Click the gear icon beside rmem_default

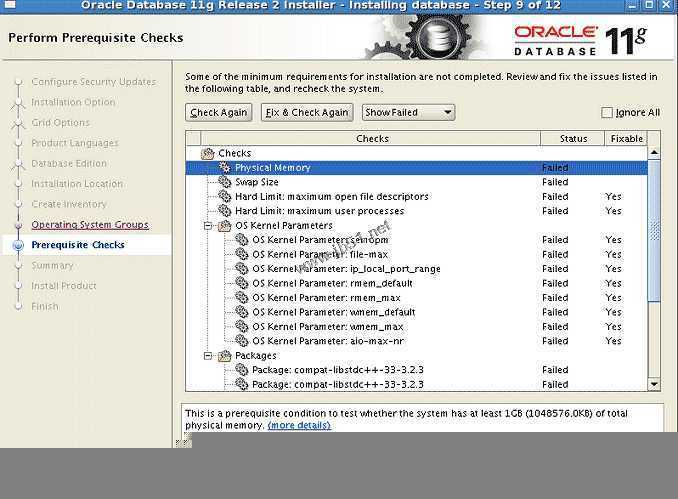(241, 283)
